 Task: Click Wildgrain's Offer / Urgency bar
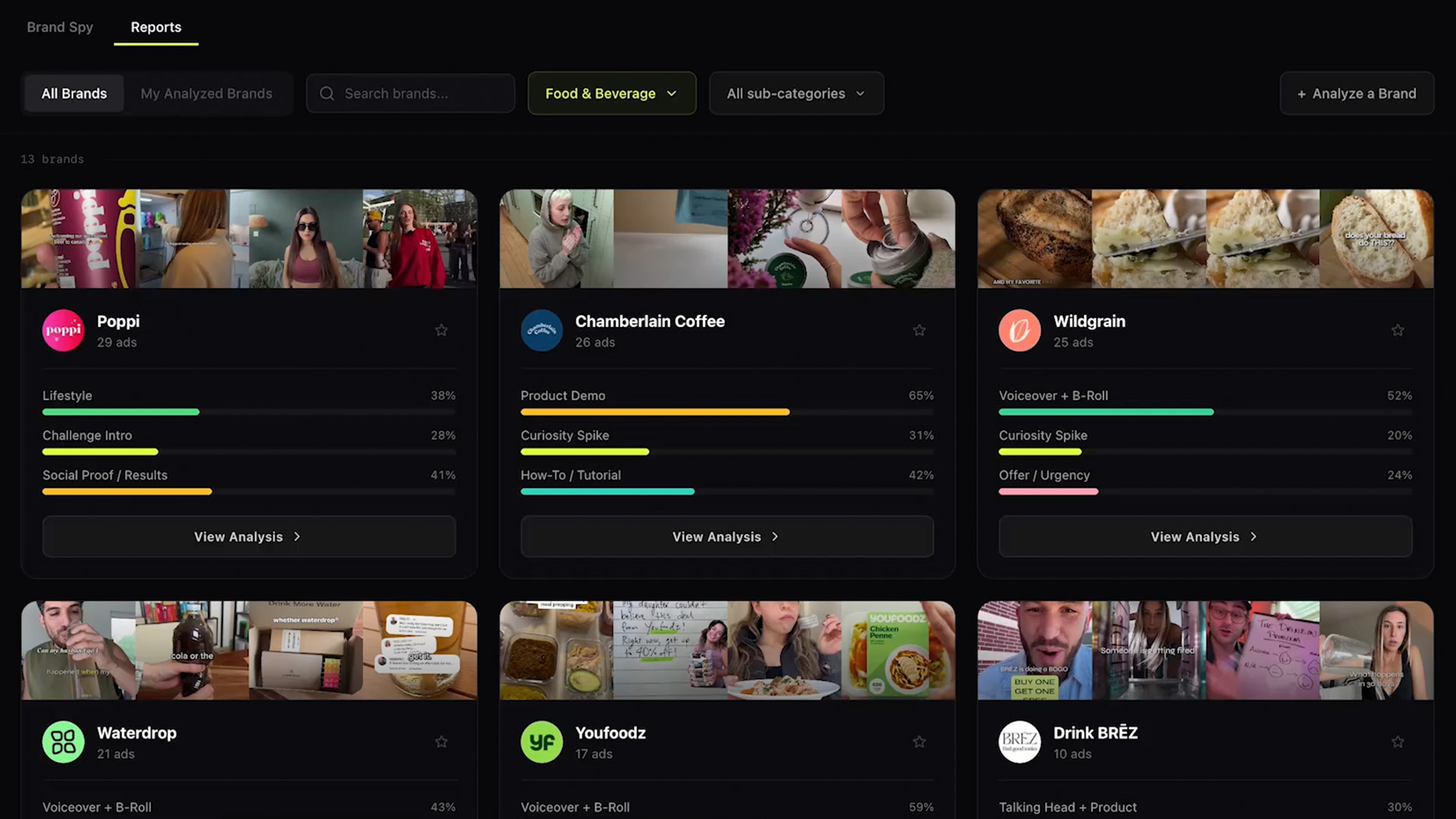click(x=1205, y=491)
